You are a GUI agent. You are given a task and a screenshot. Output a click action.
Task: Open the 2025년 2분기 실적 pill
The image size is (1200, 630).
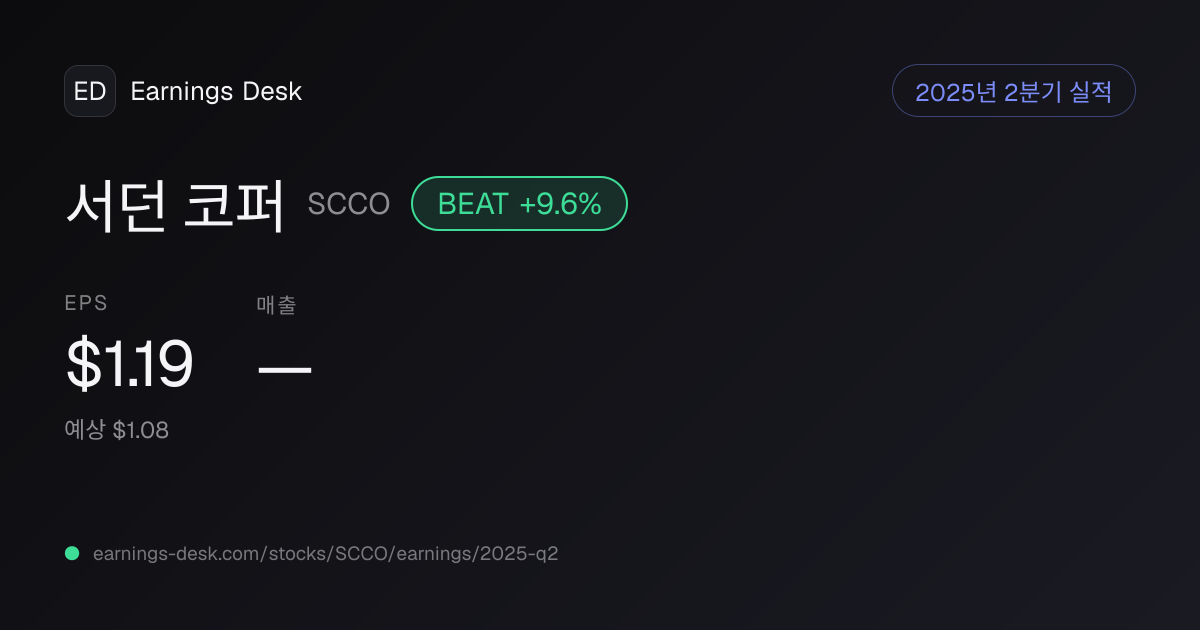[x=1013, y=91]
